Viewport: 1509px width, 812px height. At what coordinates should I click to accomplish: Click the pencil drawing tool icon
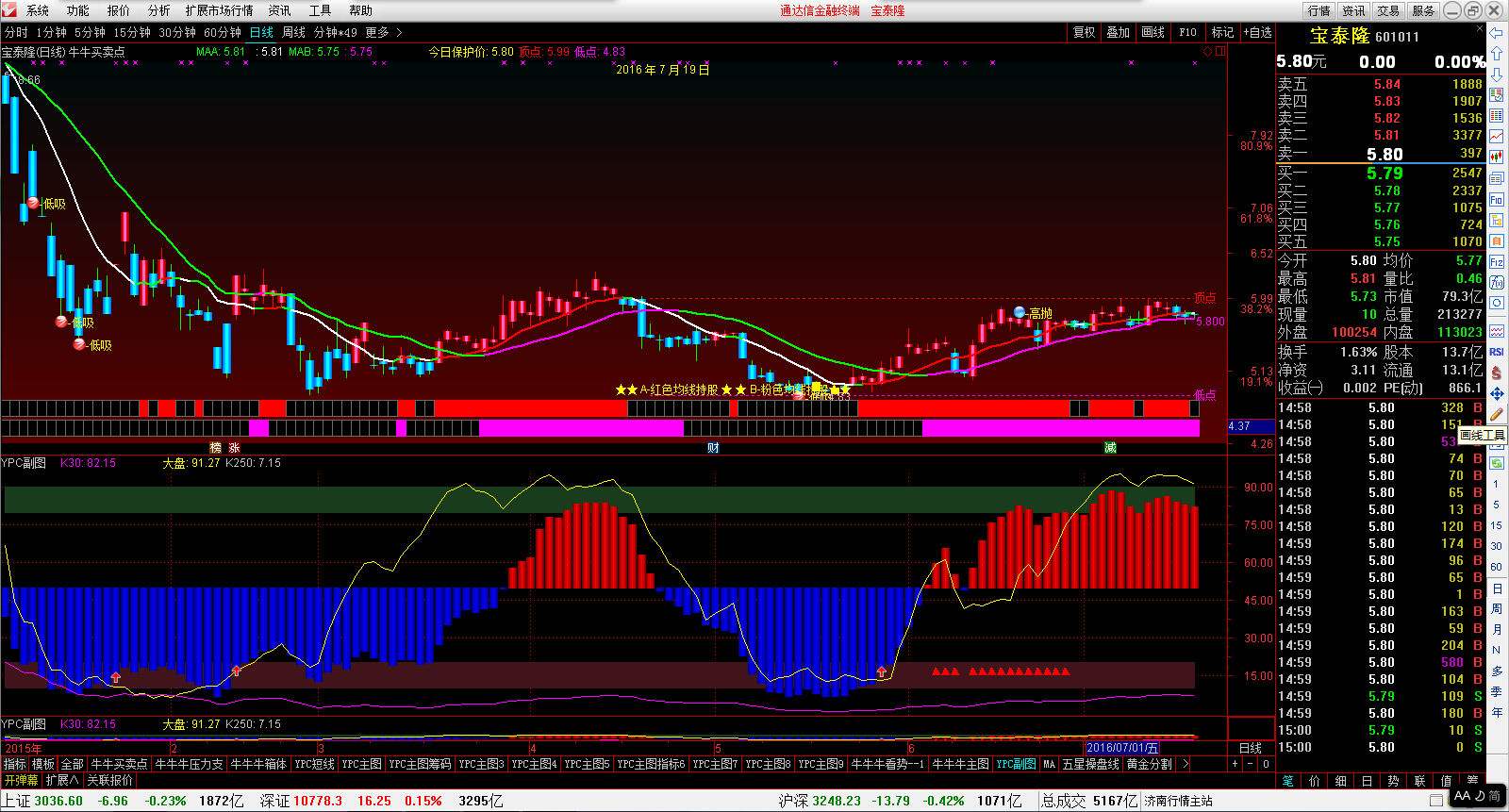tap(1496, 414)
